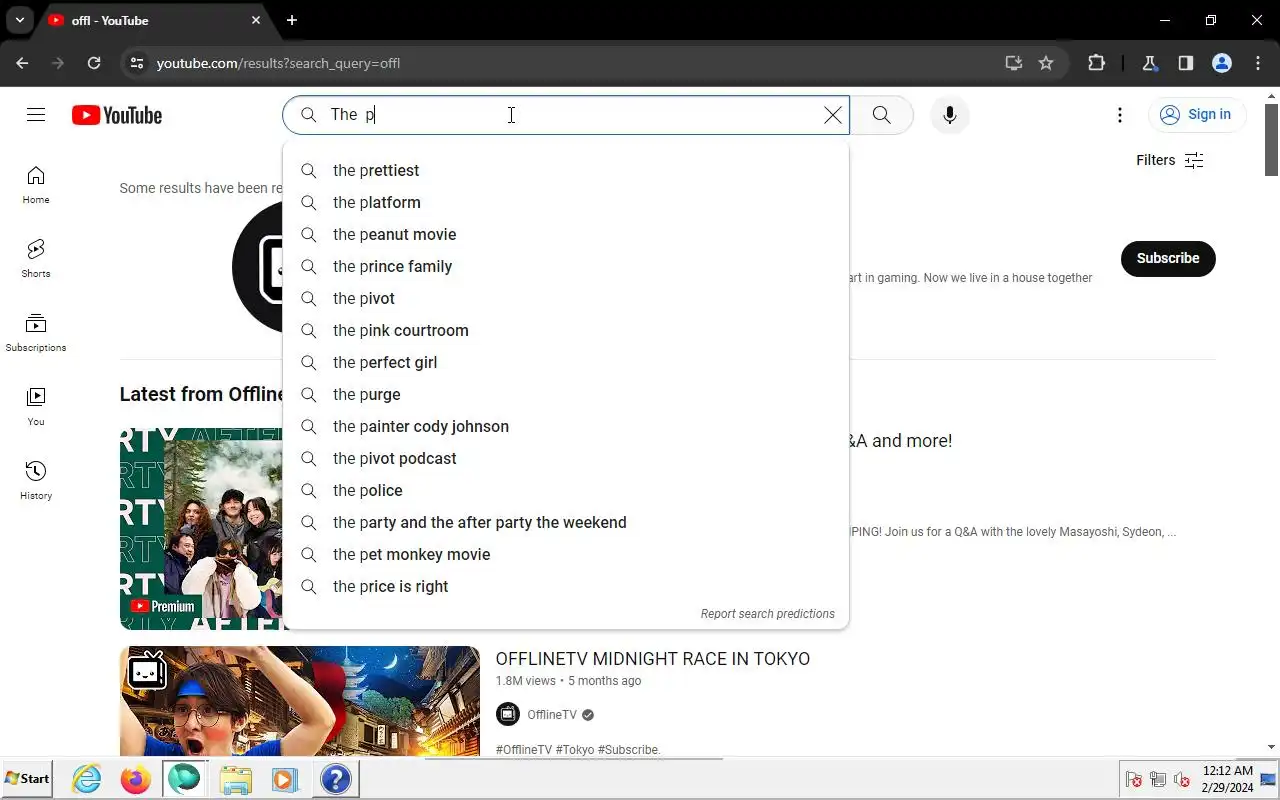Open YouTube settings three-dot menu
The height and width of the screenshot is (800, 1280).
[1119, 115]
